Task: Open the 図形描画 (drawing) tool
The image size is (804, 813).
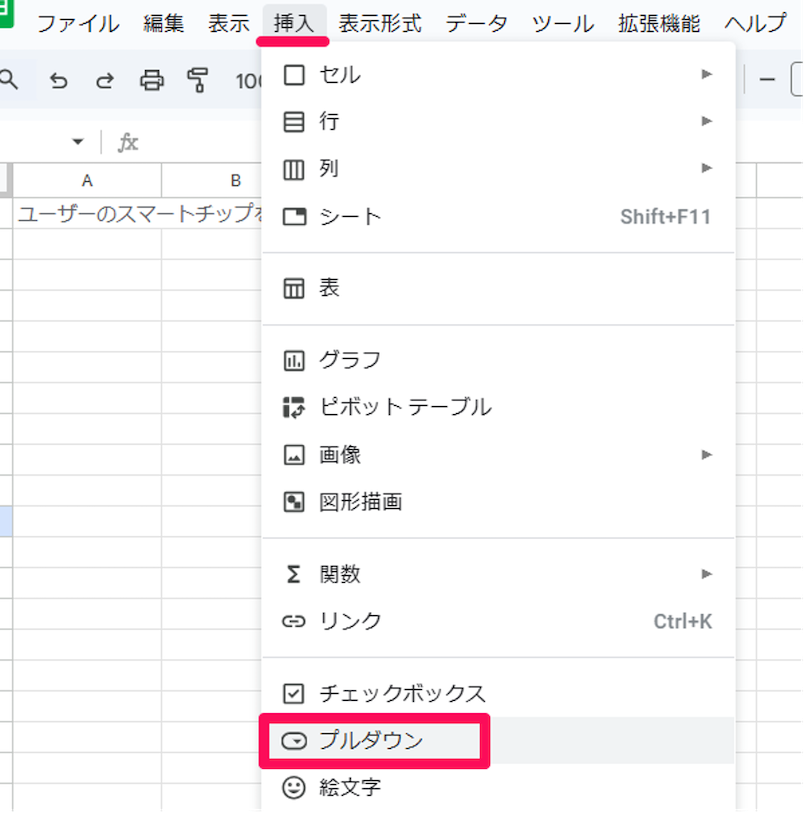Action: [x=360, y=502]
